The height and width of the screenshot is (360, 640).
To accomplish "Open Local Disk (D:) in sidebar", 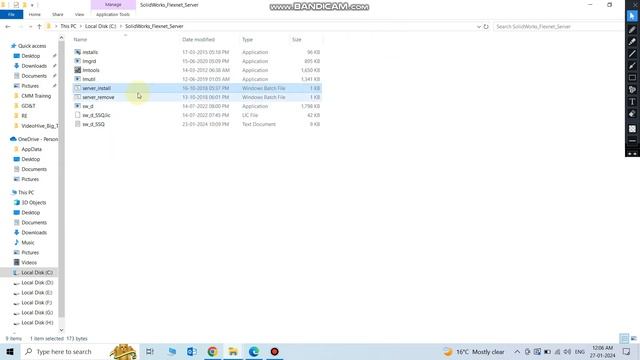I will point(37,283).
